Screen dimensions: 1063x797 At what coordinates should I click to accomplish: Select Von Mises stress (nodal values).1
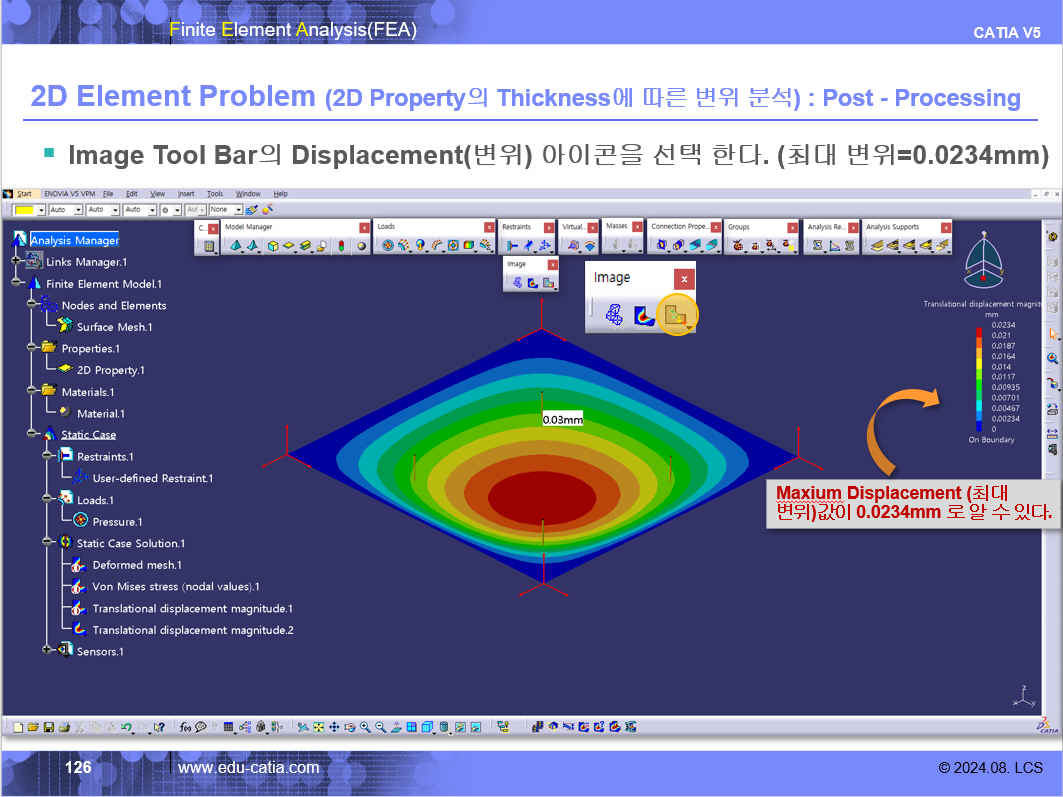[x=175, y=587]
